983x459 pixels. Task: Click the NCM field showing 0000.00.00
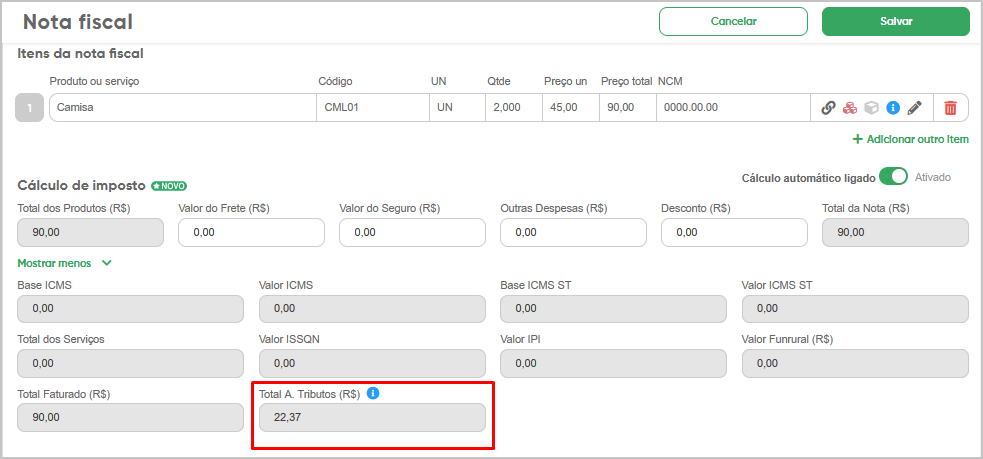coord(733,107)
